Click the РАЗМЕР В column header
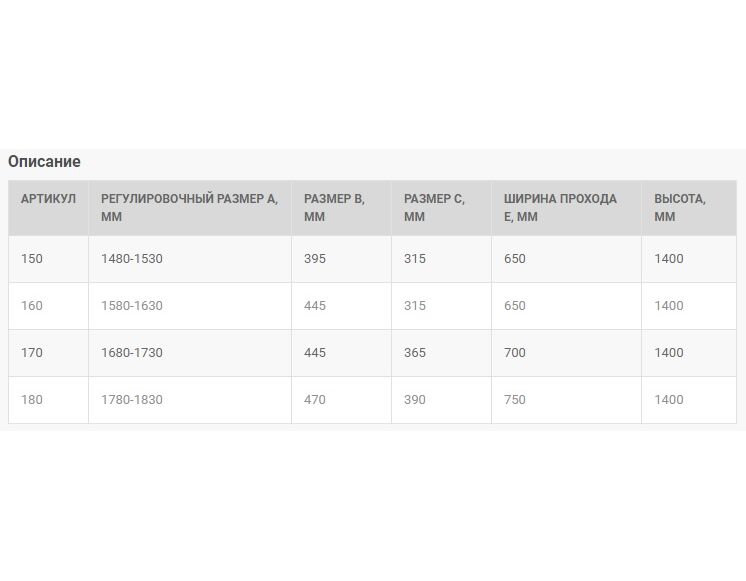Screen dimensions: 746x581 tap(342, 208)
